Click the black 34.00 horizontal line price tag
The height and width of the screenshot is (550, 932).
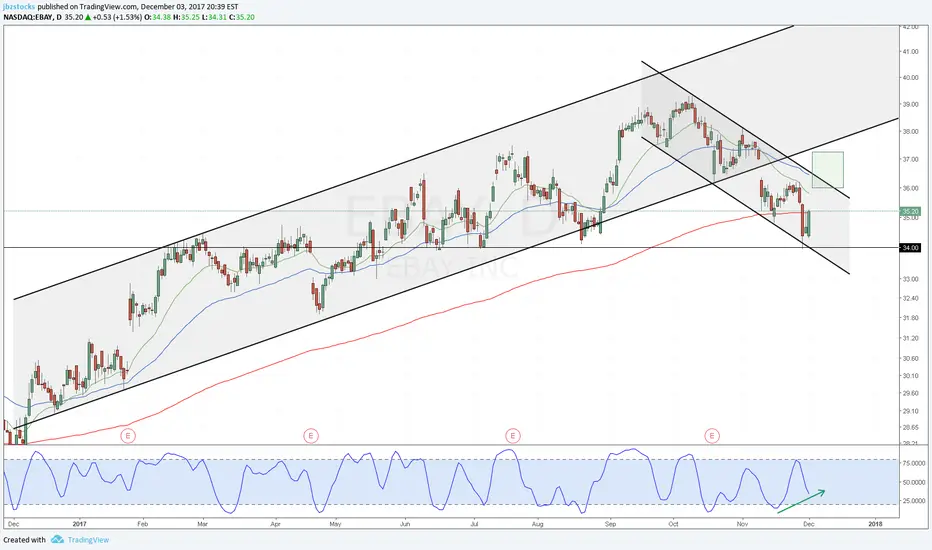(910, 247)
